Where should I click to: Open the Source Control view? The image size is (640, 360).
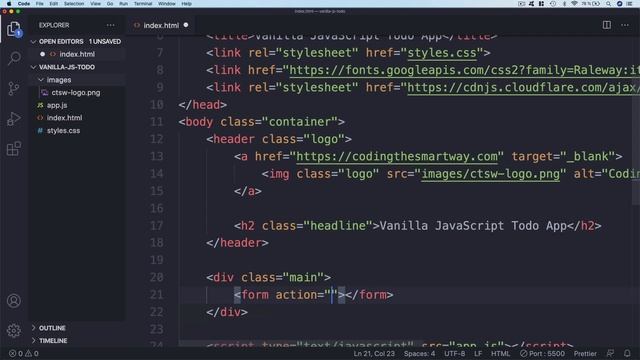click(14, 88)
